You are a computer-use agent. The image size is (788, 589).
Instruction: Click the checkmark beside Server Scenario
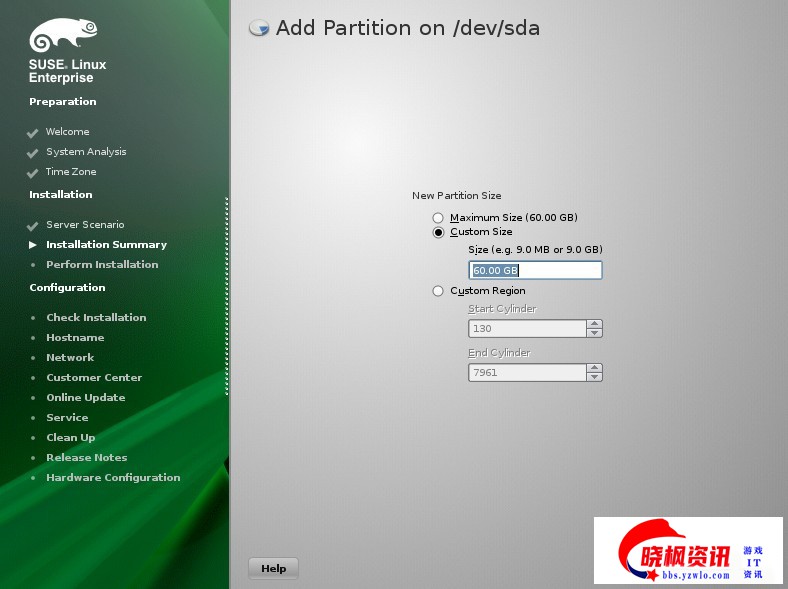(x=33, y=226)
